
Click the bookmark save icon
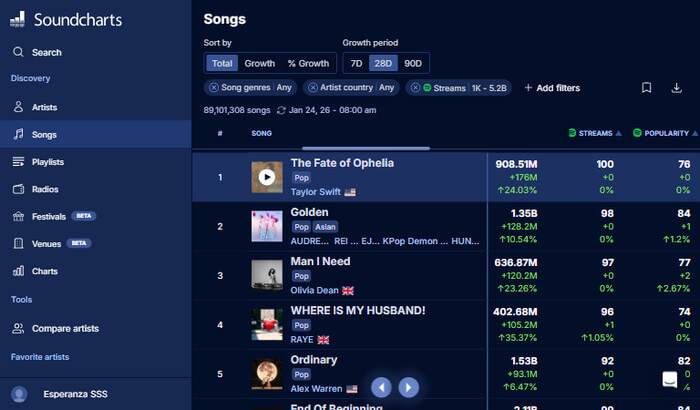pos(646,88)
